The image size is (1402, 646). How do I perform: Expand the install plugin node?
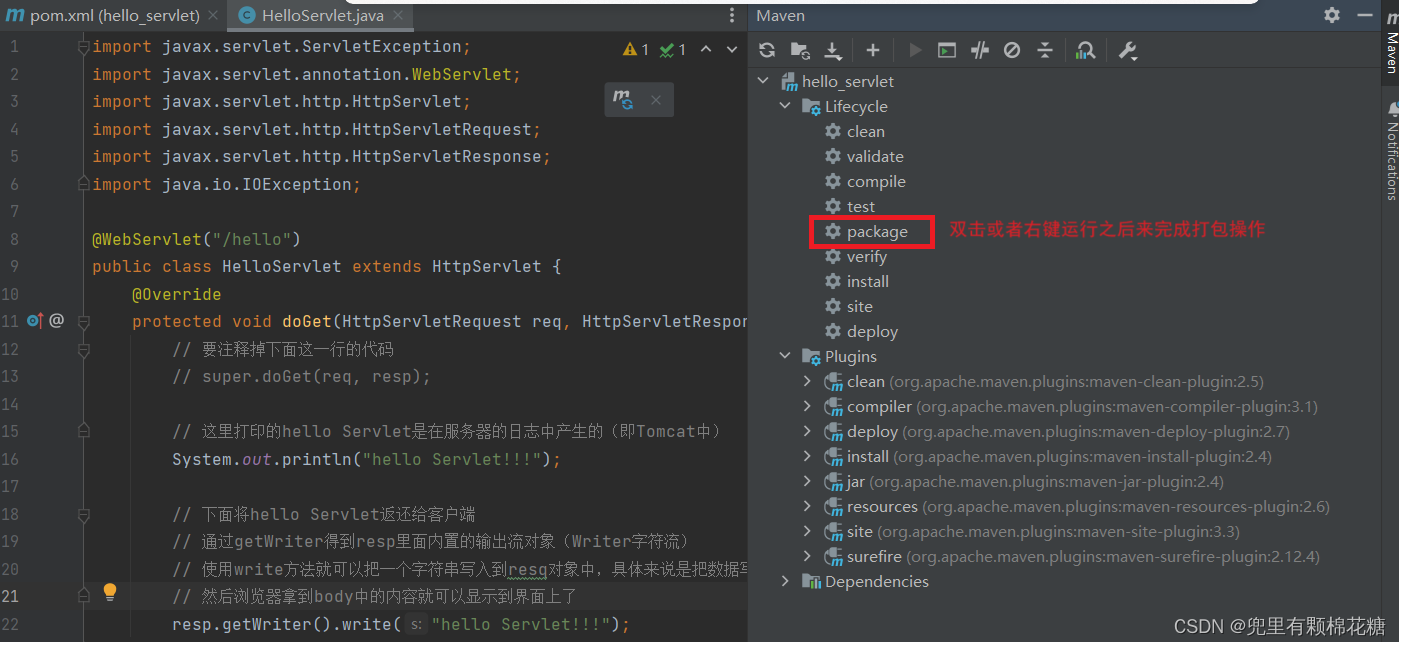[x=808, y=456]
